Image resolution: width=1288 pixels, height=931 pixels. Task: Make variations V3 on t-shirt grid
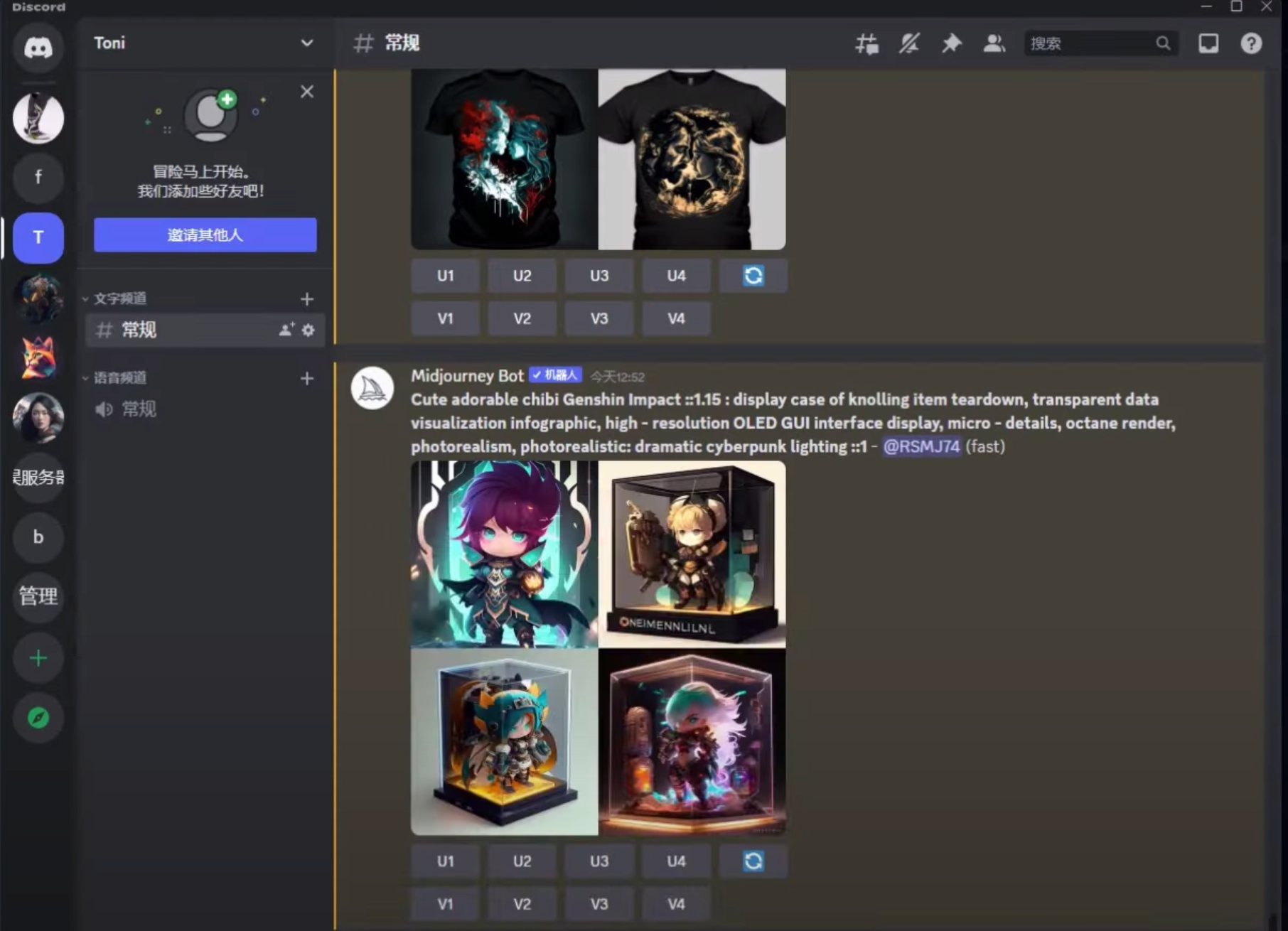coord(599,318)
